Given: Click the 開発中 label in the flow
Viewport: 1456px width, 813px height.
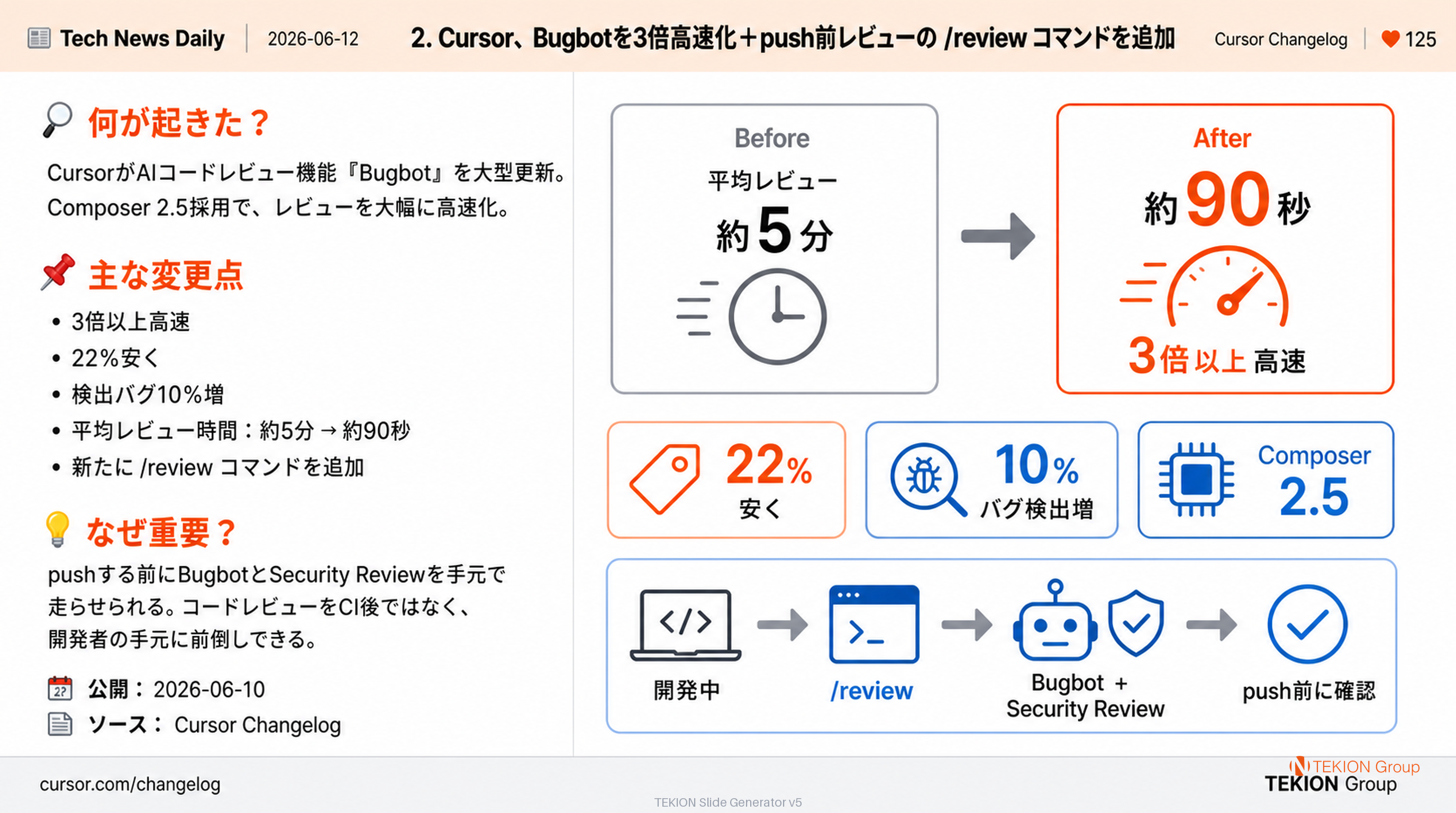Looking at the screenshot, I should pyautogui.click(x=687, y=690).
